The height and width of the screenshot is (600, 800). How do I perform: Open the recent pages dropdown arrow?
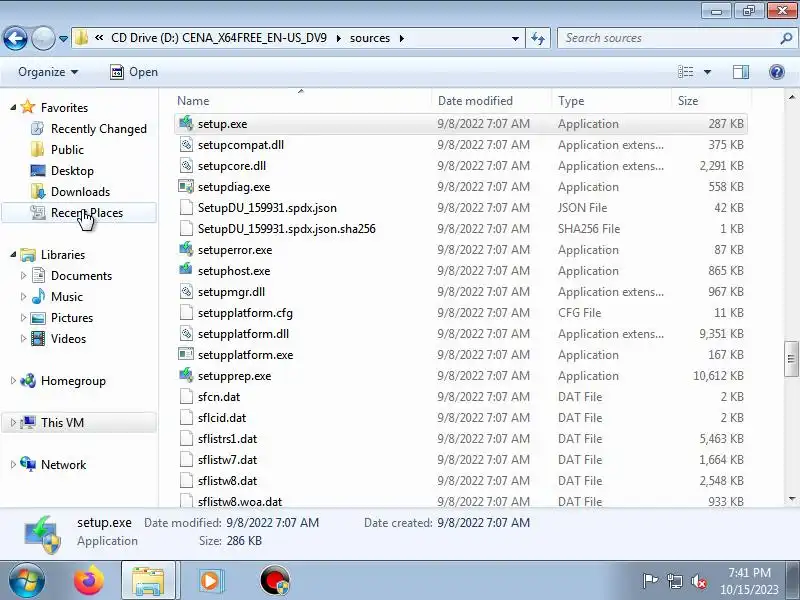point(63,38)
